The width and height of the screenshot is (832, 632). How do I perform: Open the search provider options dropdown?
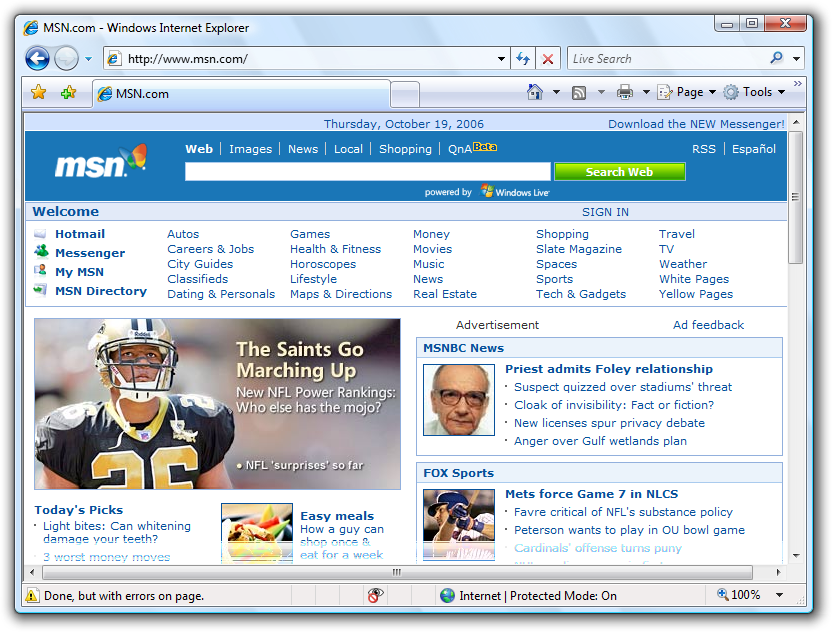(796, 59)
